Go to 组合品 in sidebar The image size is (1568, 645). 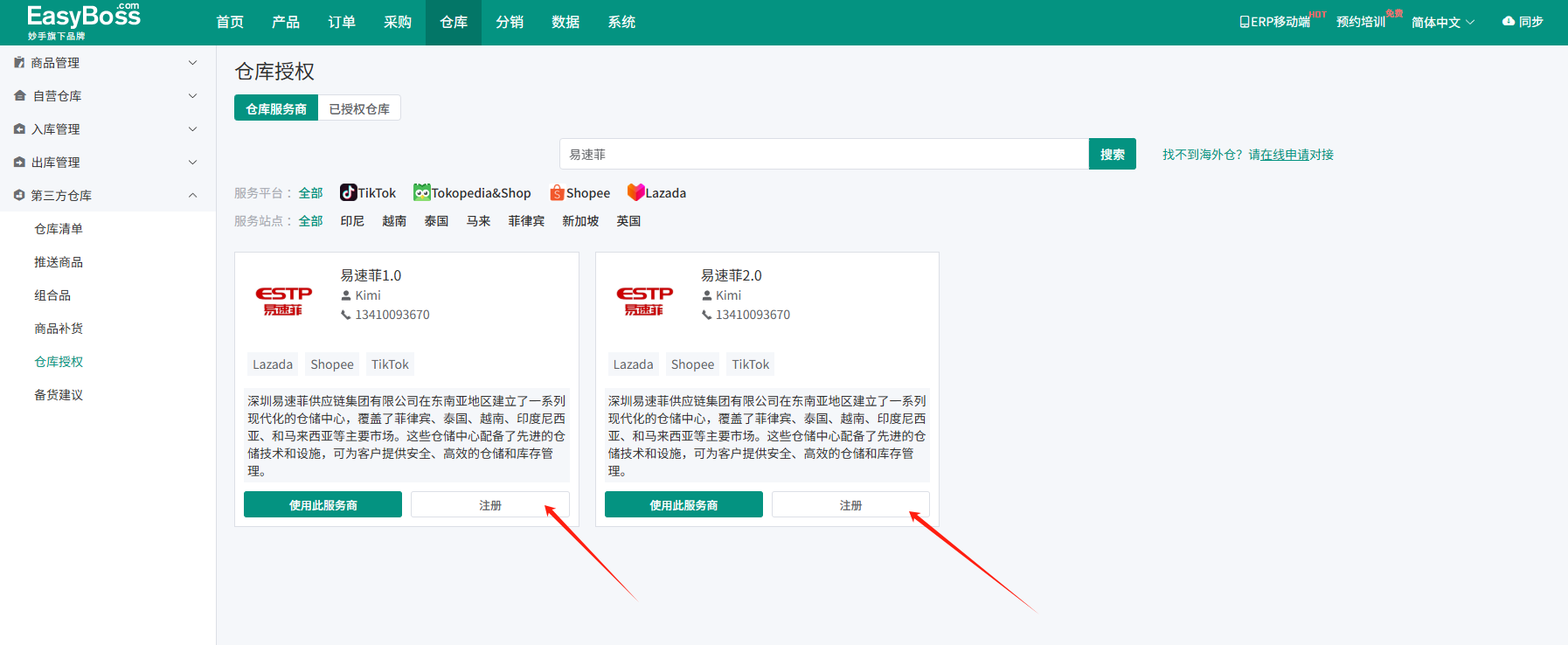[x=52, y=295]
